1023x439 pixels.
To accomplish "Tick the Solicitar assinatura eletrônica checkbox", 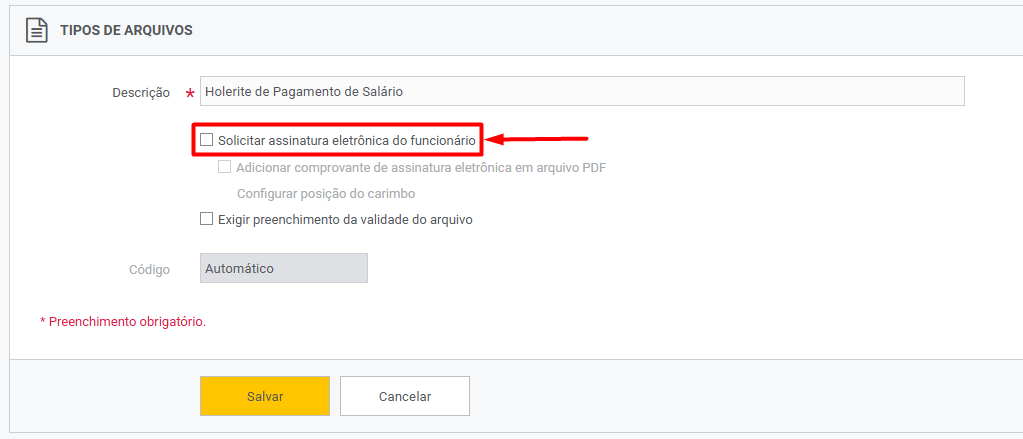I will click(x=206, y=139).
